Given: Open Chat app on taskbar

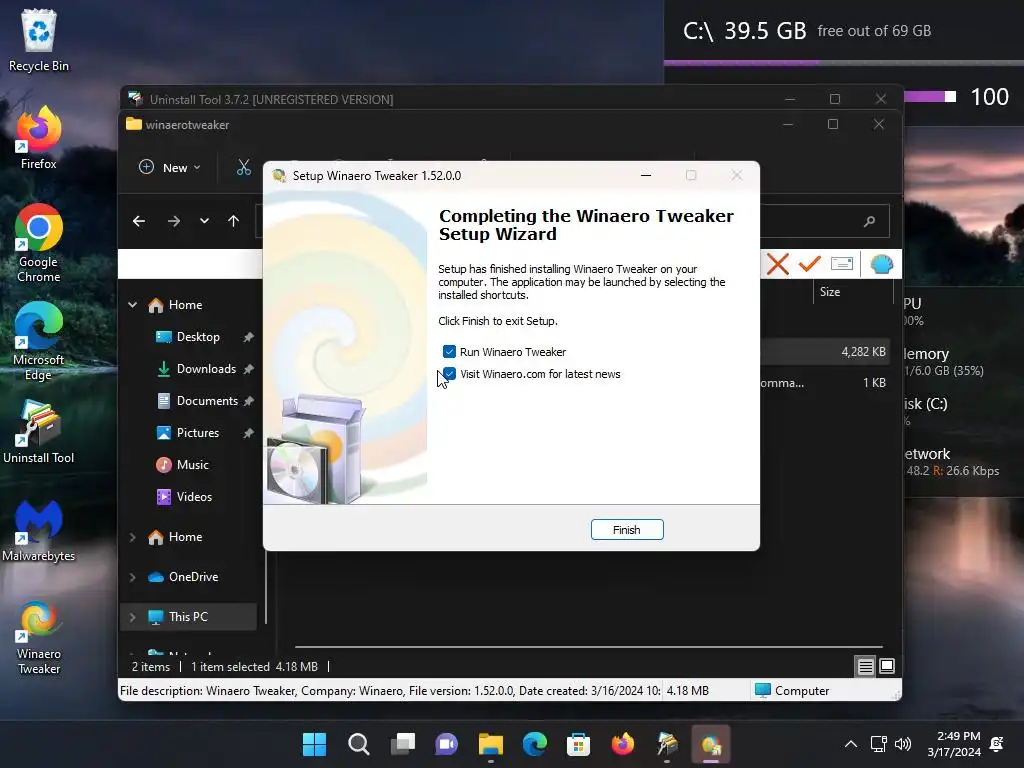Looking at the screenshot, I should tap(447, 744).
